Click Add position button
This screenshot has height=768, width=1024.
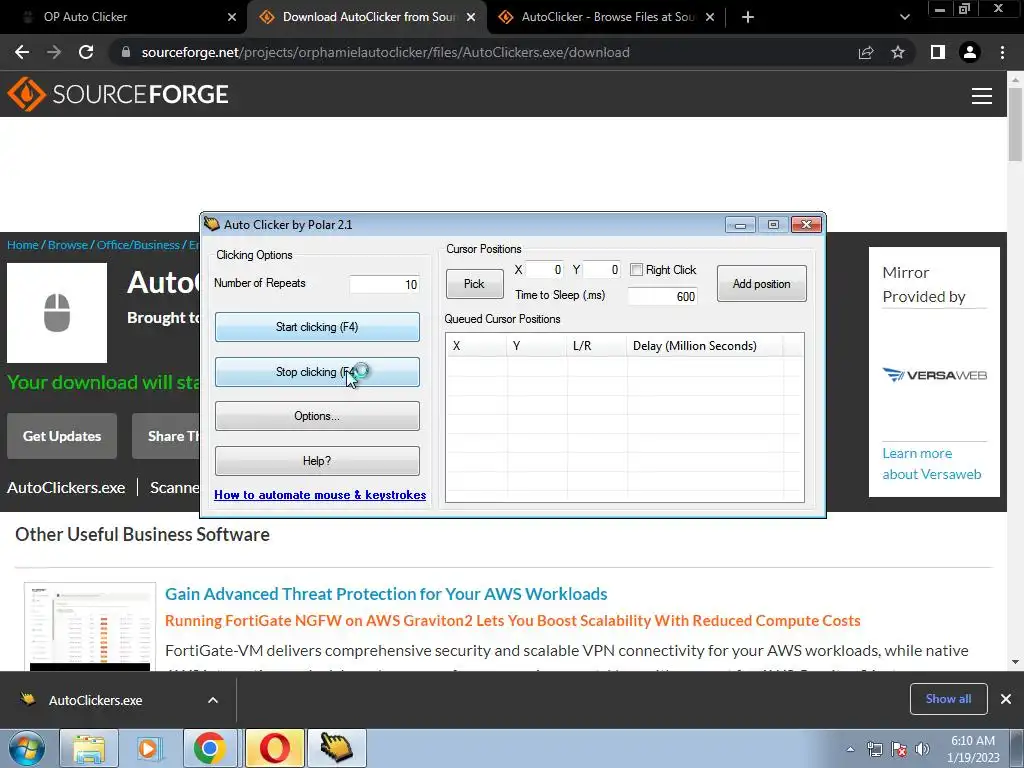(x=761, y=284)
